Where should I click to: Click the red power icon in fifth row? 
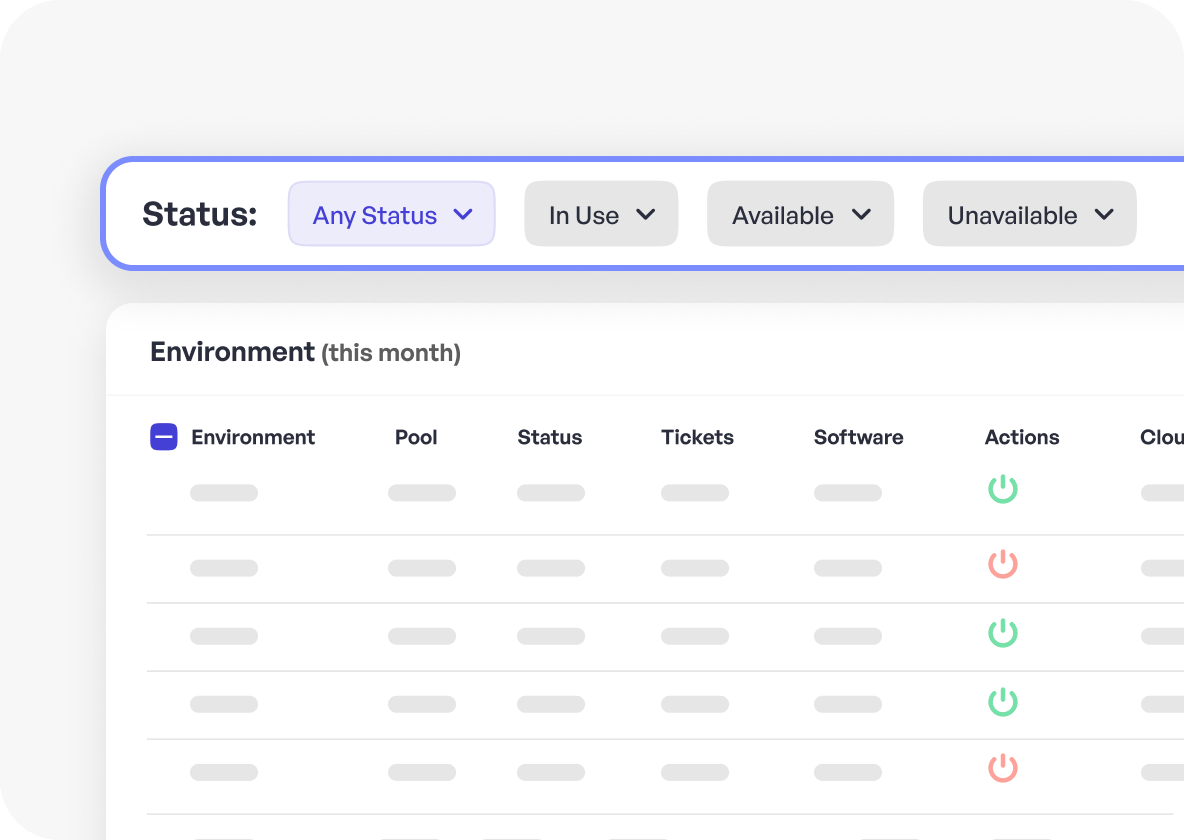(x=1003, y=767)
